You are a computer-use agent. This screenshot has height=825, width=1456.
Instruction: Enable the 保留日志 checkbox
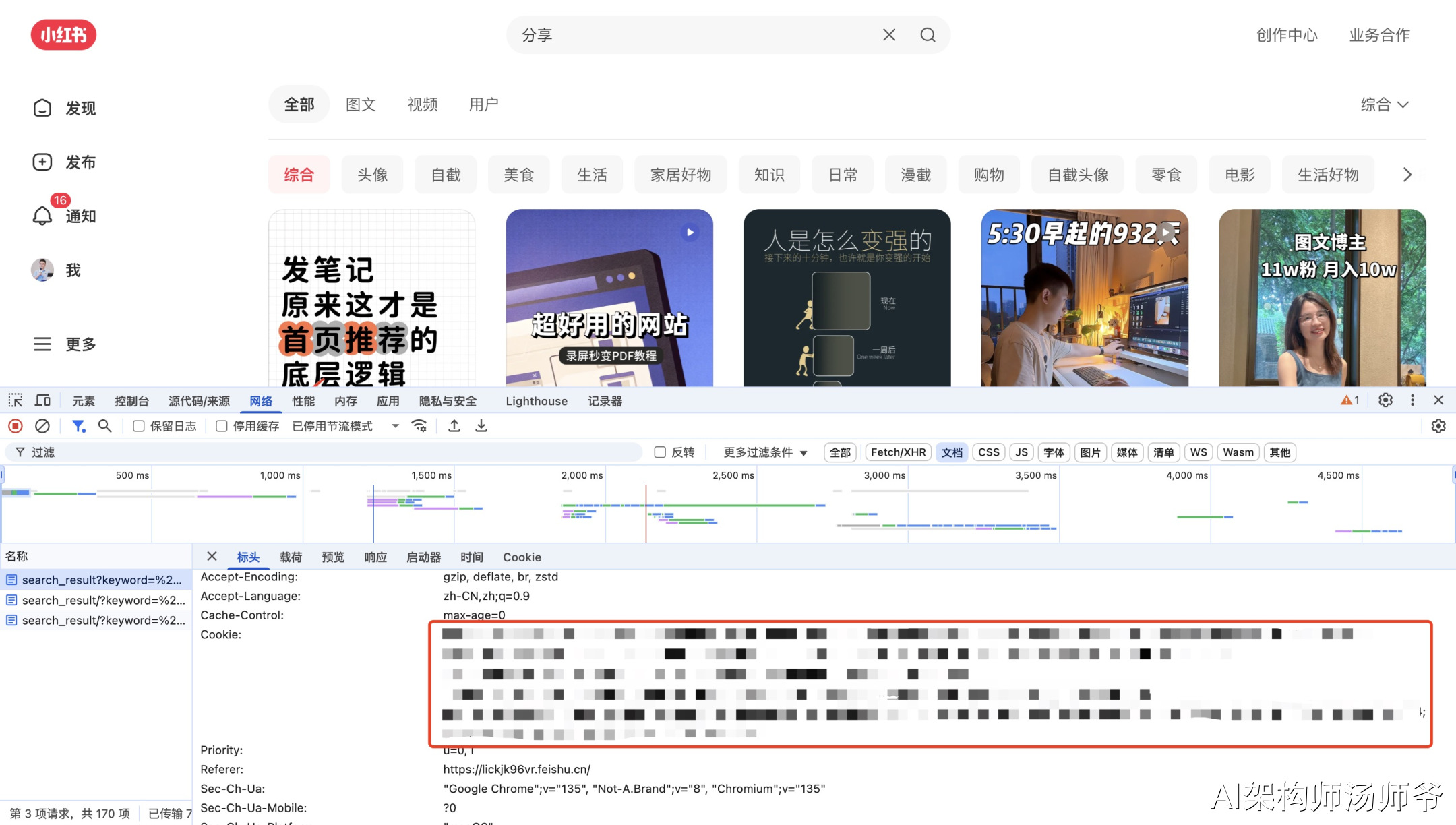[x=139, y=426]
